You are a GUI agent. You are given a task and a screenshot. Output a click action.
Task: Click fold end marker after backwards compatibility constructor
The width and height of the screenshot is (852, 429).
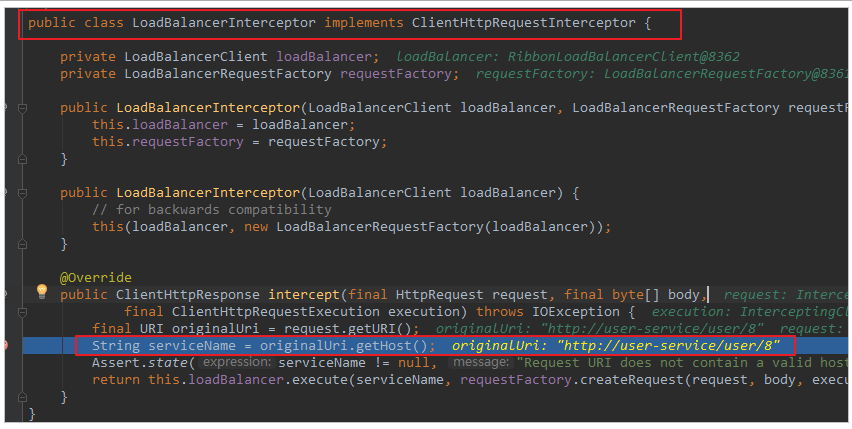(22, 244)
